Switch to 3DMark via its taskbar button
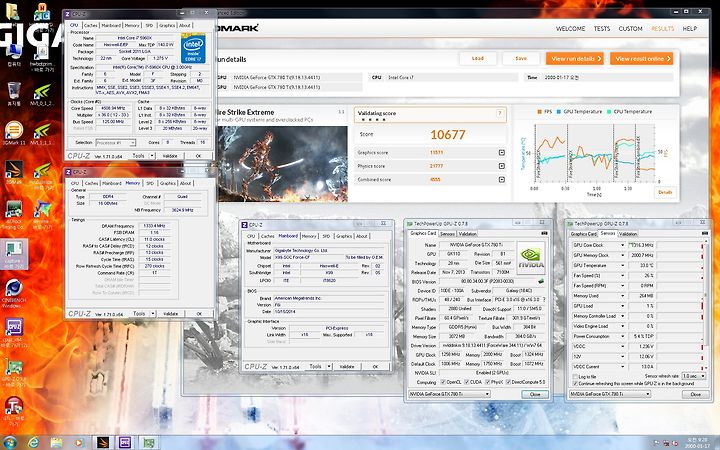 (103, 443)
